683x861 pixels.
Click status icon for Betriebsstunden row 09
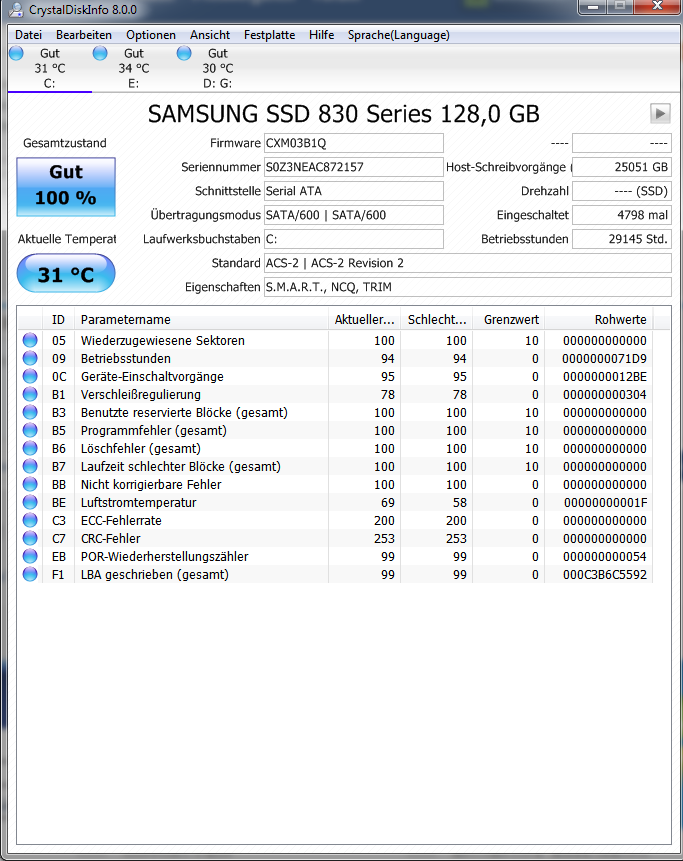point(30,359)
